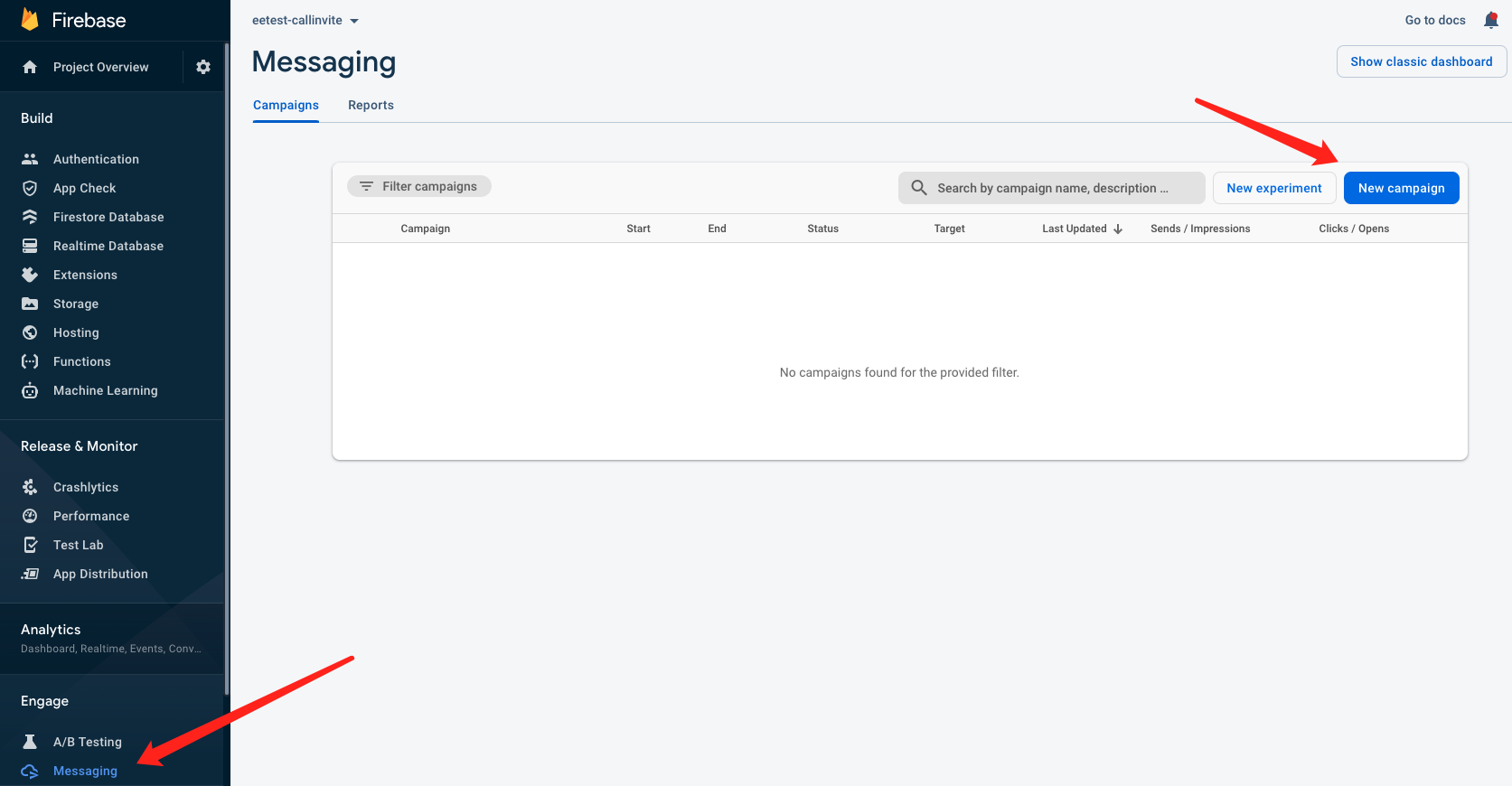This screenshot has width=1512, height=786.
Task: Click the Firebase flame logo
Action: (x=30, y=19)
